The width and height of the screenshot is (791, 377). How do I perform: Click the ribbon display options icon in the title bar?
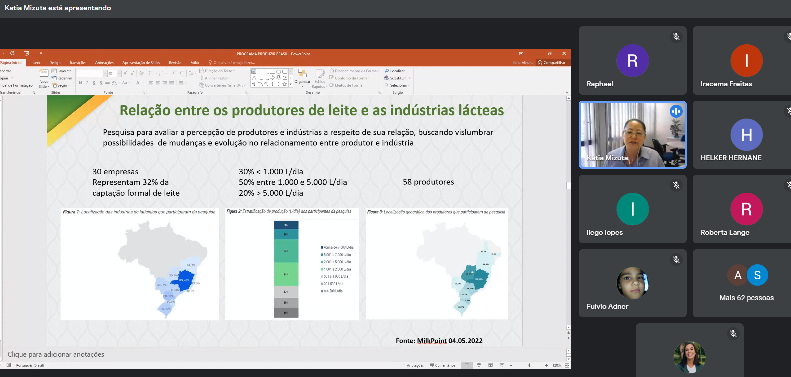point(521,53)
